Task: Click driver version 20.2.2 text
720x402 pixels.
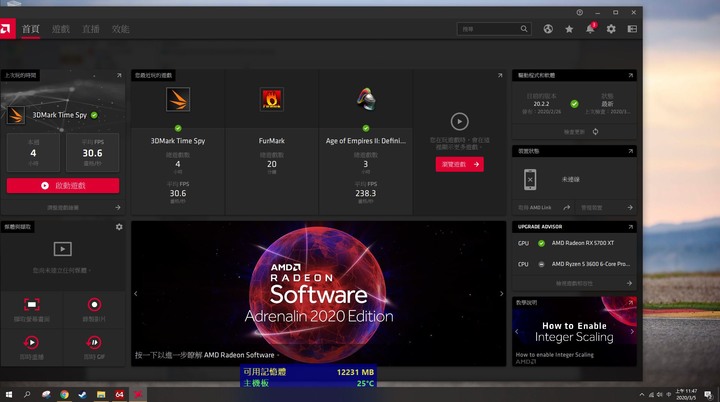Action: tap(541, 104)
